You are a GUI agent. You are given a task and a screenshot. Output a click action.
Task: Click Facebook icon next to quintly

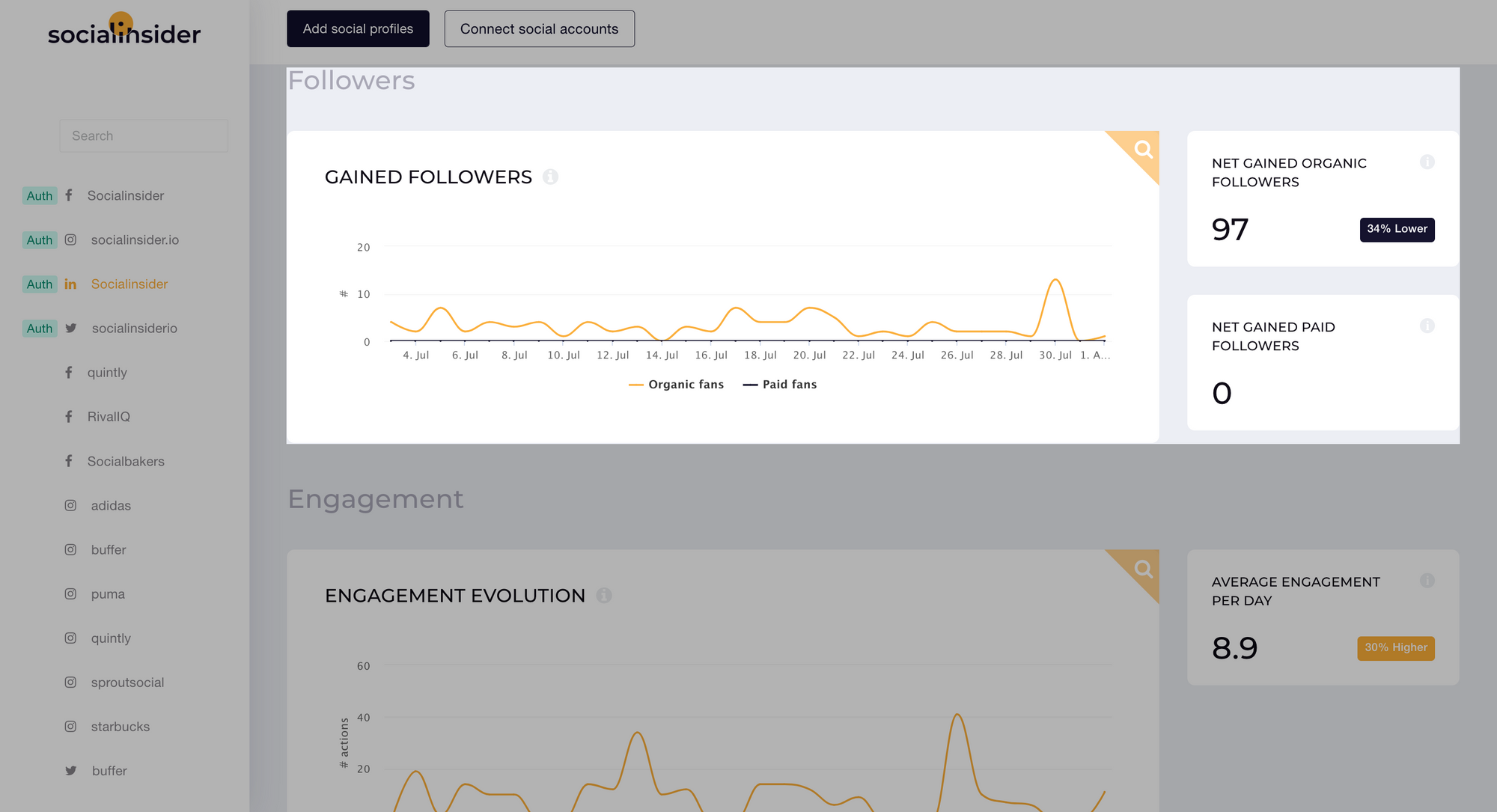(69, 372)
